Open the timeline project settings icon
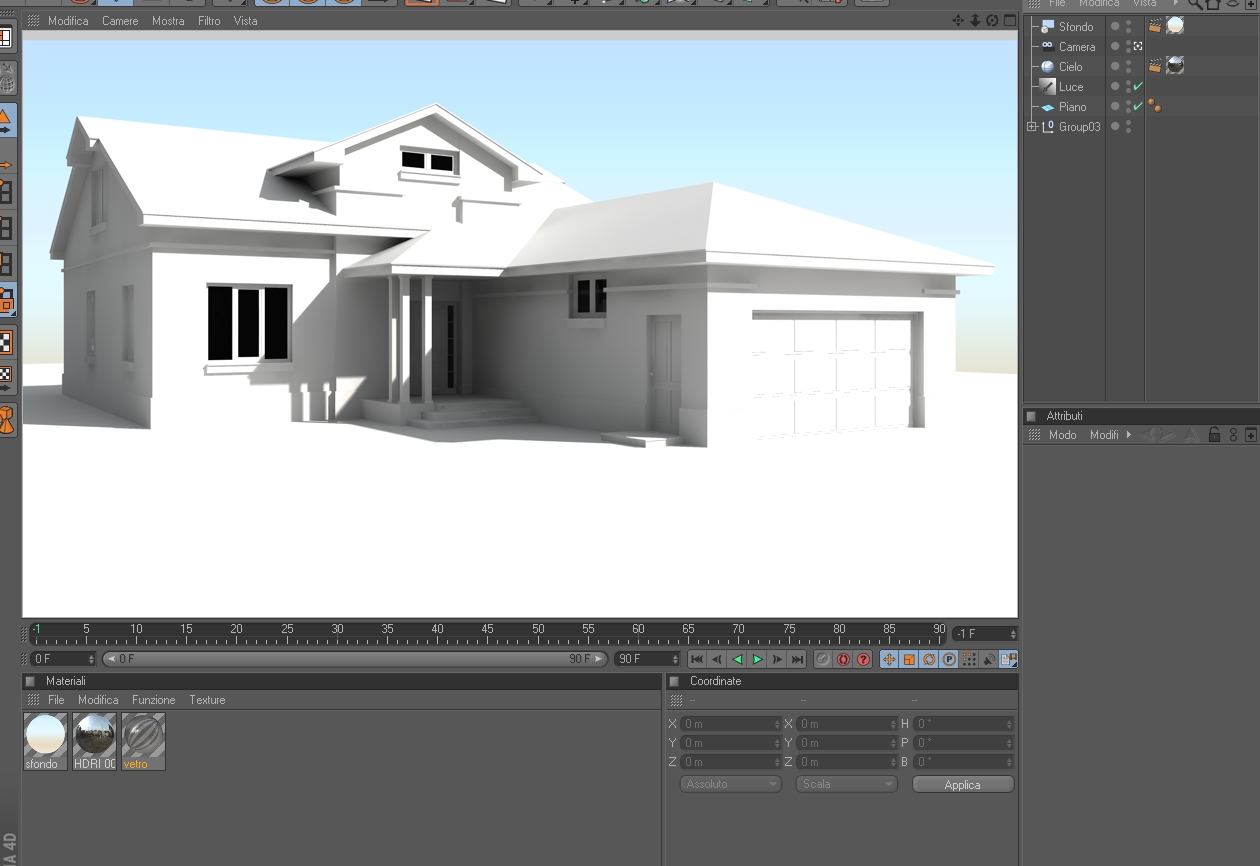This screenshot has height=866, width=1260. [x=1008, y=659]
